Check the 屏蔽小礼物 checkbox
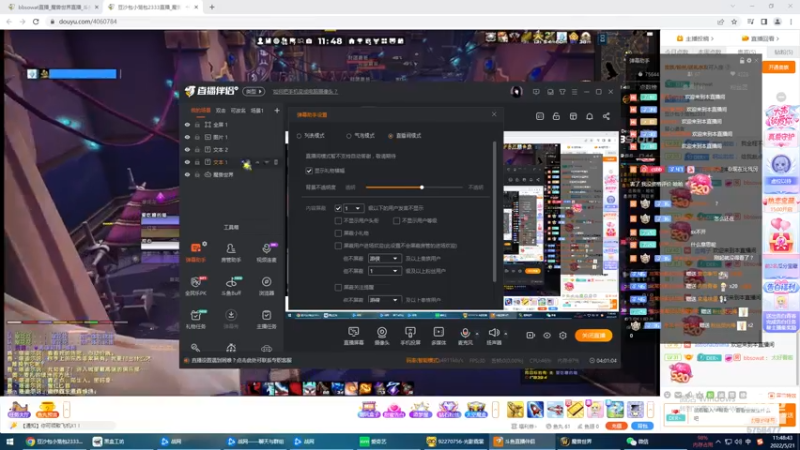The width and height of the screenshot is (800, 450). pyautogui.click(x=338, y=233)
